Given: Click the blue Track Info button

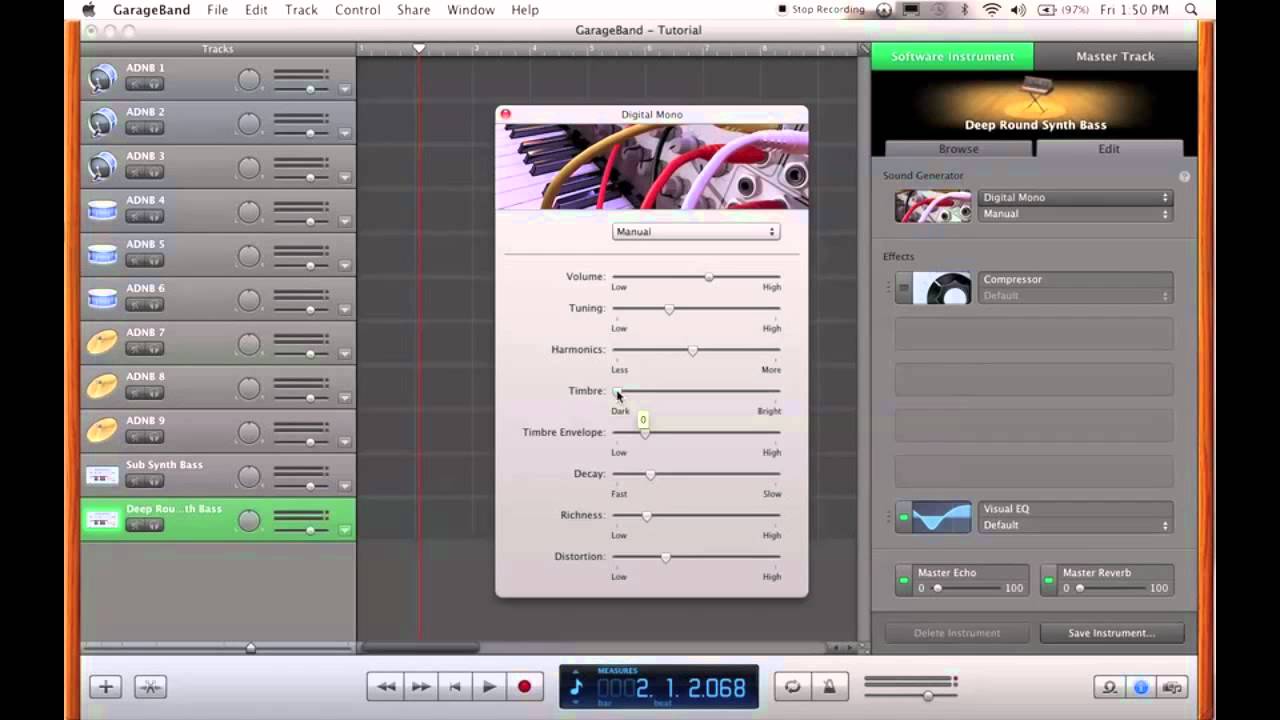Looking at the screenshot, I should click(1141, 687).
